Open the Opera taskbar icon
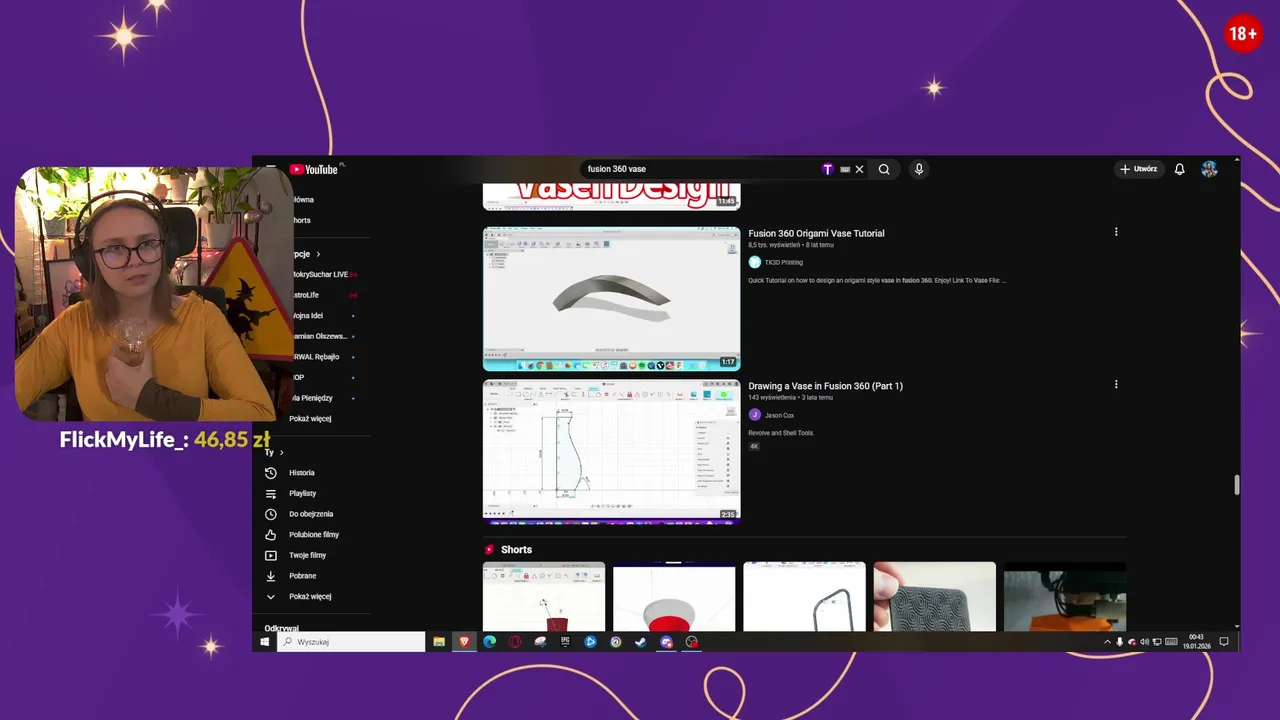 (x=515, y=642)
